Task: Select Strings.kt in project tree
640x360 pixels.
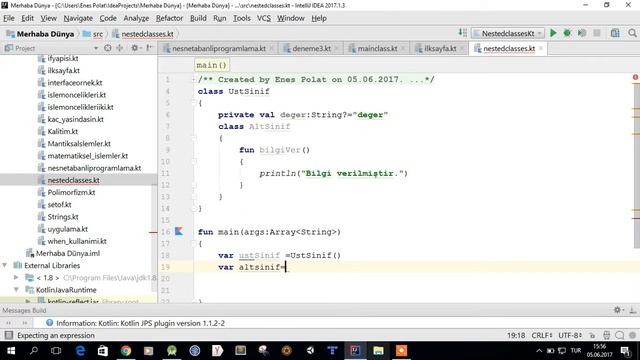Action: [x=62, y=217]
